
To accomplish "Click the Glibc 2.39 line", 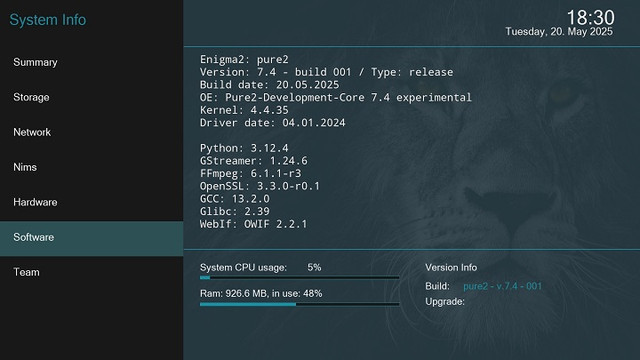I will click(x=235, y=211).
